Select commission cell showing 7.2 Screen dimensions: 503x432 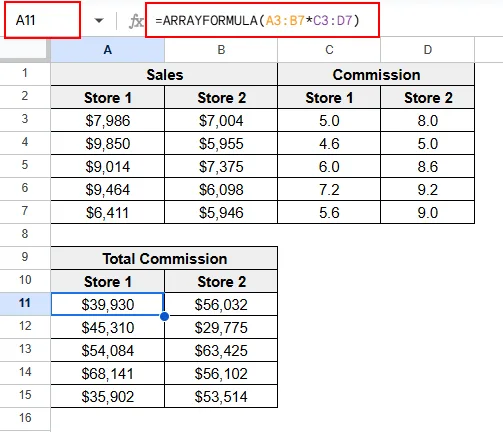tap(329, 189)
